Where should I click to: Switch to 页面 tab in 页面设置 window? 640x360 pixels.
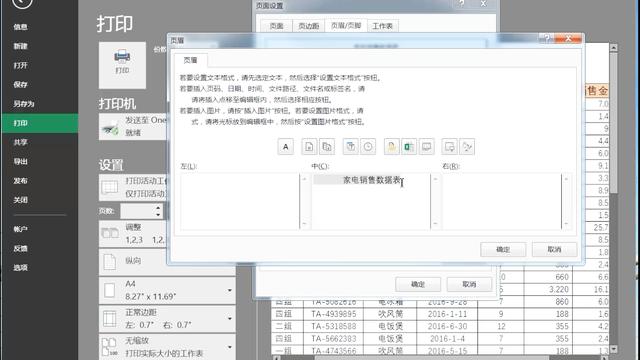[x=276, y=26]
